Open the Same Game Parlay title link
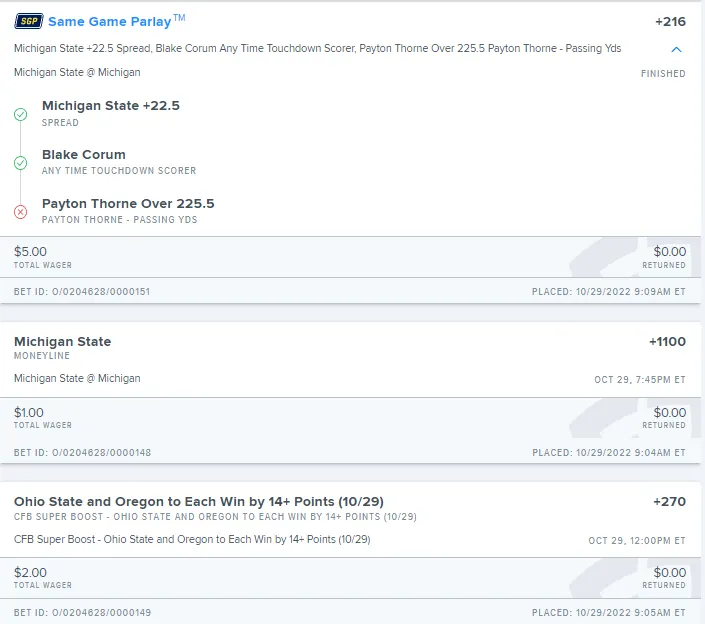The image size is (705, 624). (x=116, y=21)
